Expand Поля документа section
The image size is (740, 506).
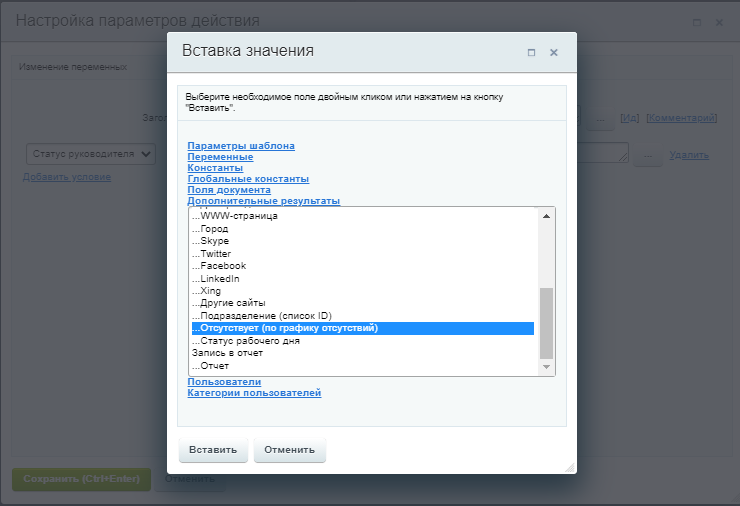tap(229, 190)
